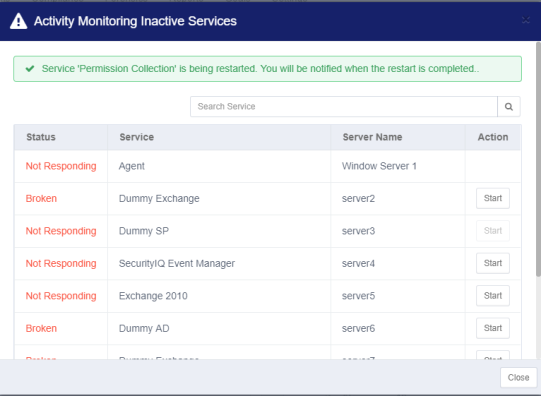The height and width of the screenshot is (396, 541).
Task: Start the Dummy AD service on server6
Action: 493,328
